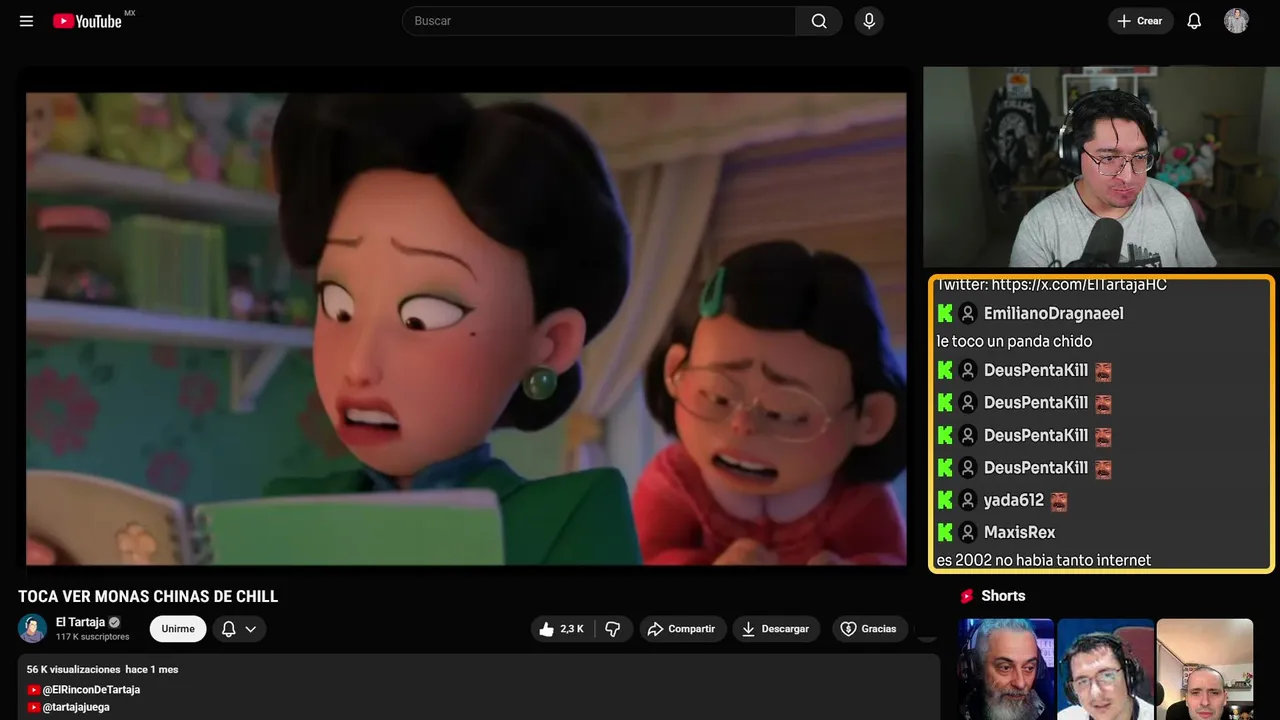Open the @ElRinconDeTartaja channel link

pyautogui.click(x=91, y=690)
